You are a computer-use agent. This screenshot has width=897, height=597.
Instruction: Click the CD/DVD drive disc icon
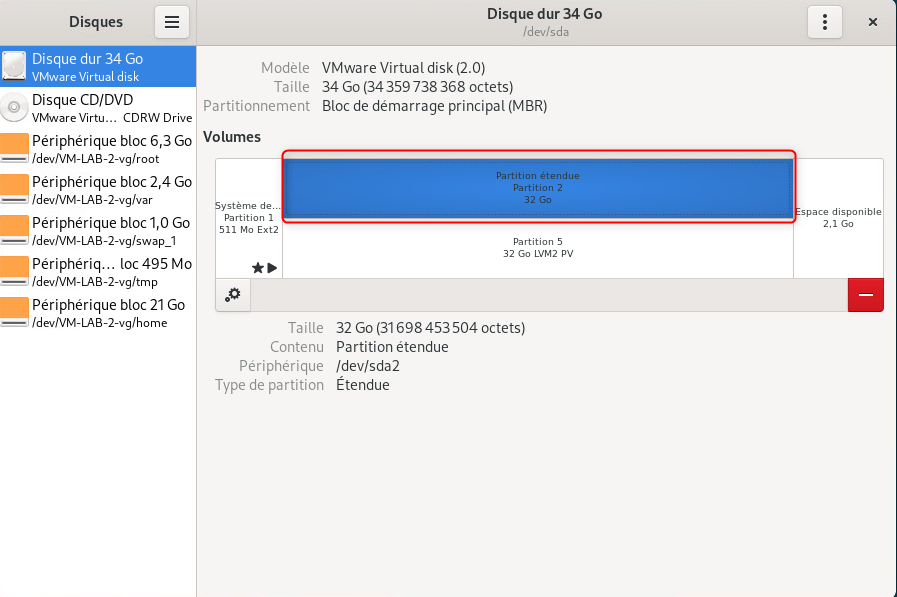click(x=15, y=108)
